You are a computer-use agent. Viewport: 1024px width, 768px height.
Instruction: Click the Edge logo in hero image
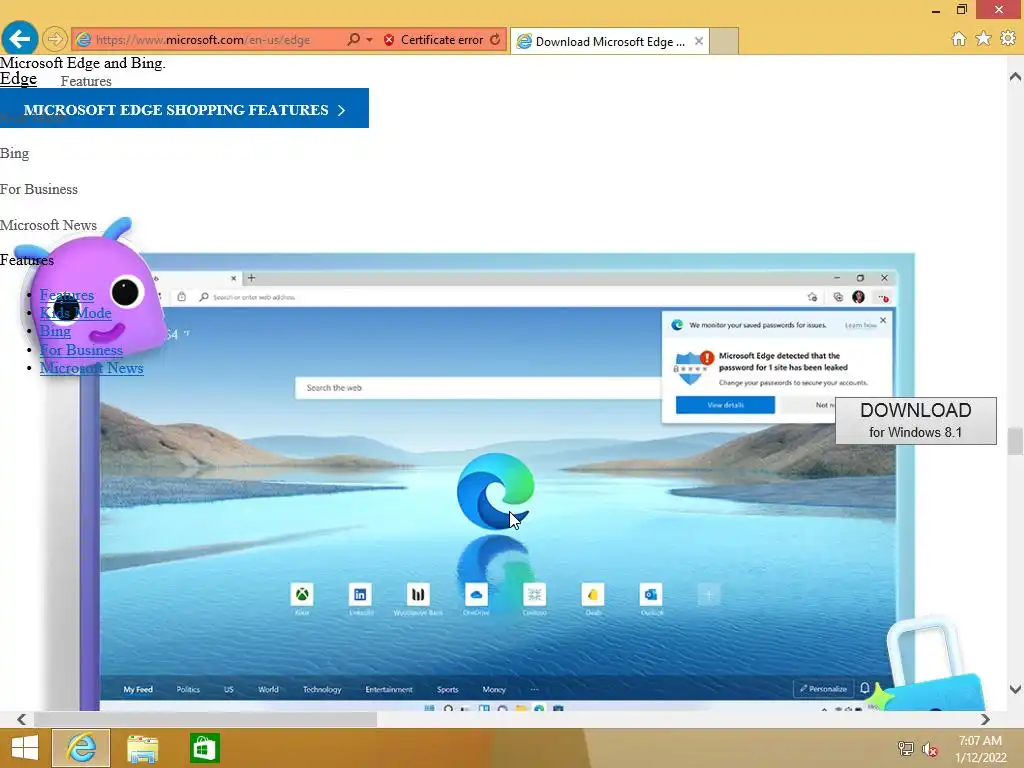[x=496, y=491]
